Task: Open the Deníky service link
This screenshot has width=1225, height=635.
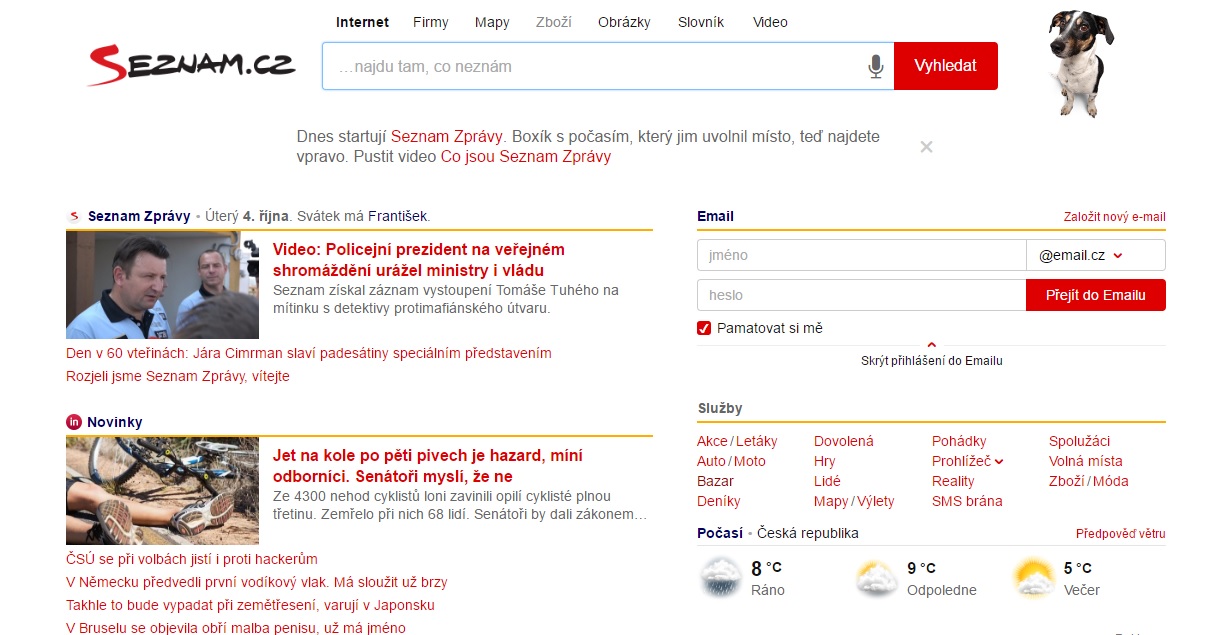Action: coord(719,501)
